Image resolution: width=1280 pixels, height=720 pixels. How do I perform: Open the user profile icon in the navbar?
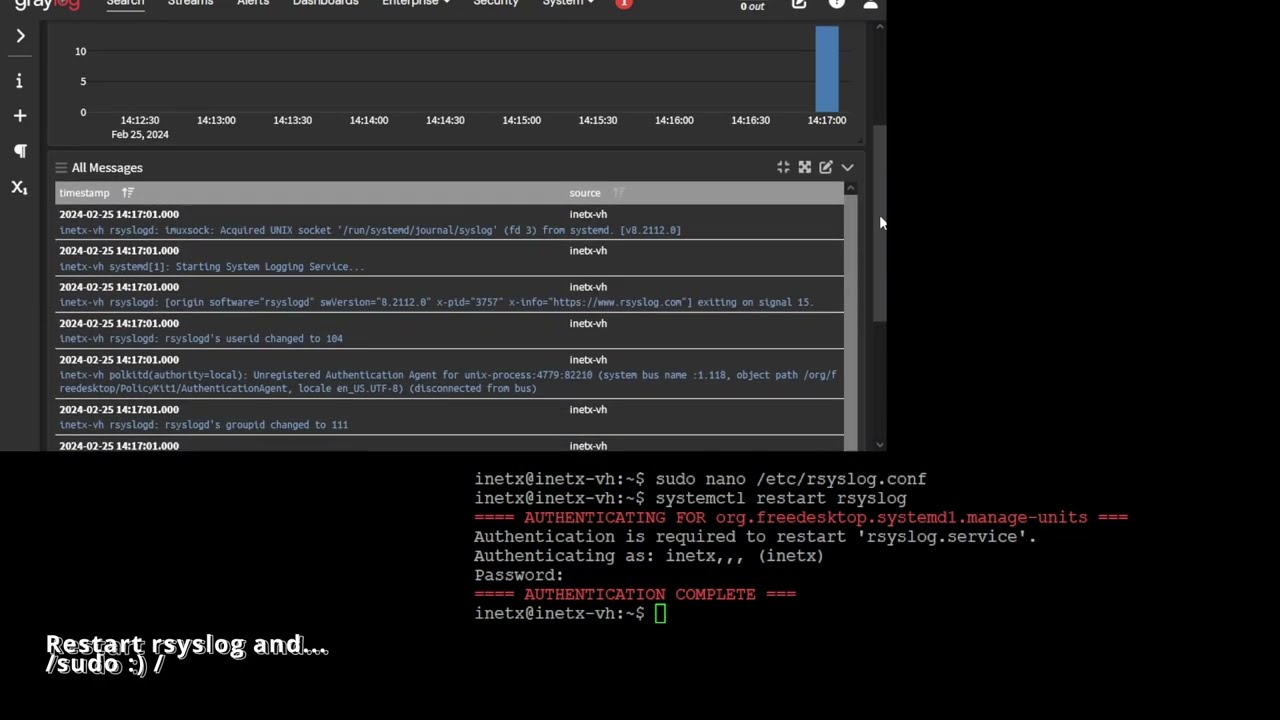click(870, 4)
